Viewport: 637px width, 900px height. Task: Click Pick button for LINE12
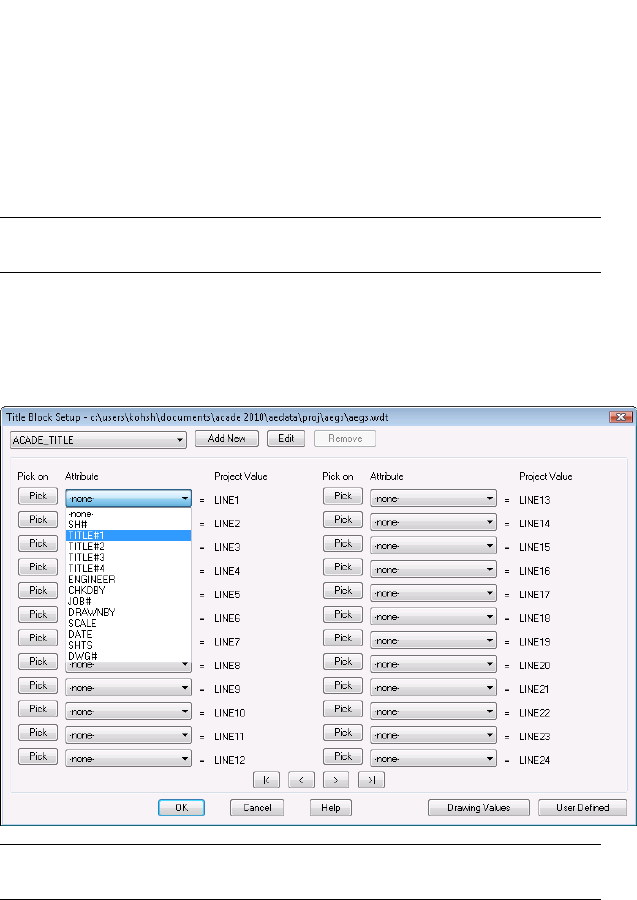(38, 757)
